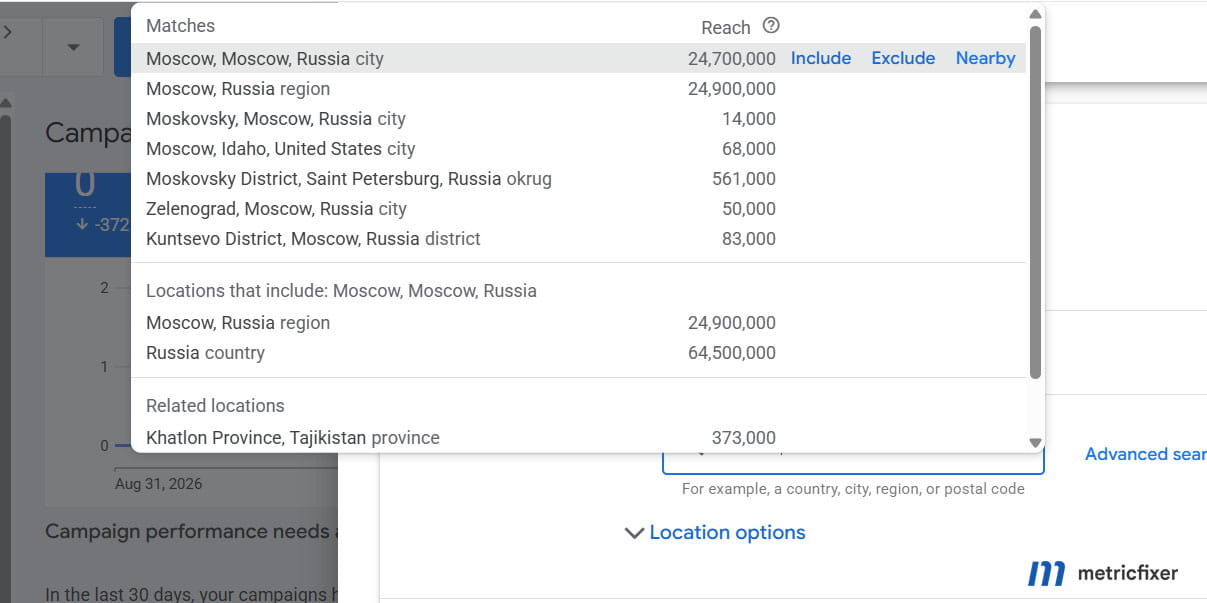
Task: Choose 'Moscow, Russia region' under Locations that include
Action: (578, 322)
